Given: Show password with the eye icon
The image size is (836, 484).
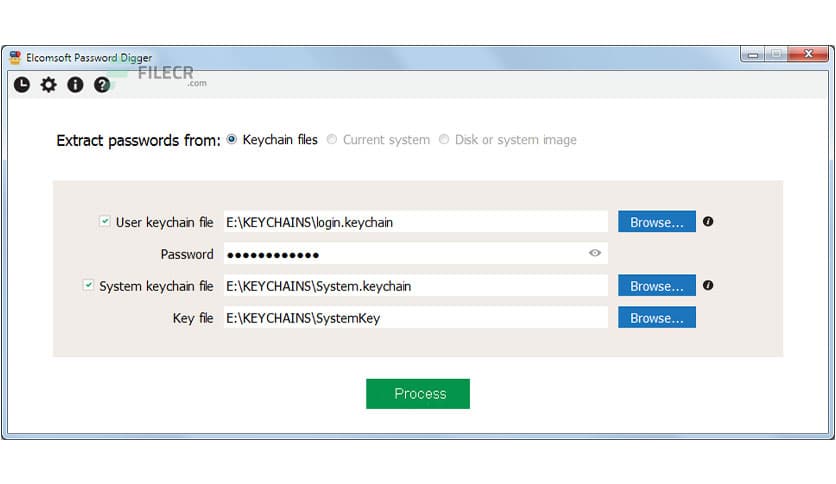Looking at the screenshot, I should pos(595,253).
